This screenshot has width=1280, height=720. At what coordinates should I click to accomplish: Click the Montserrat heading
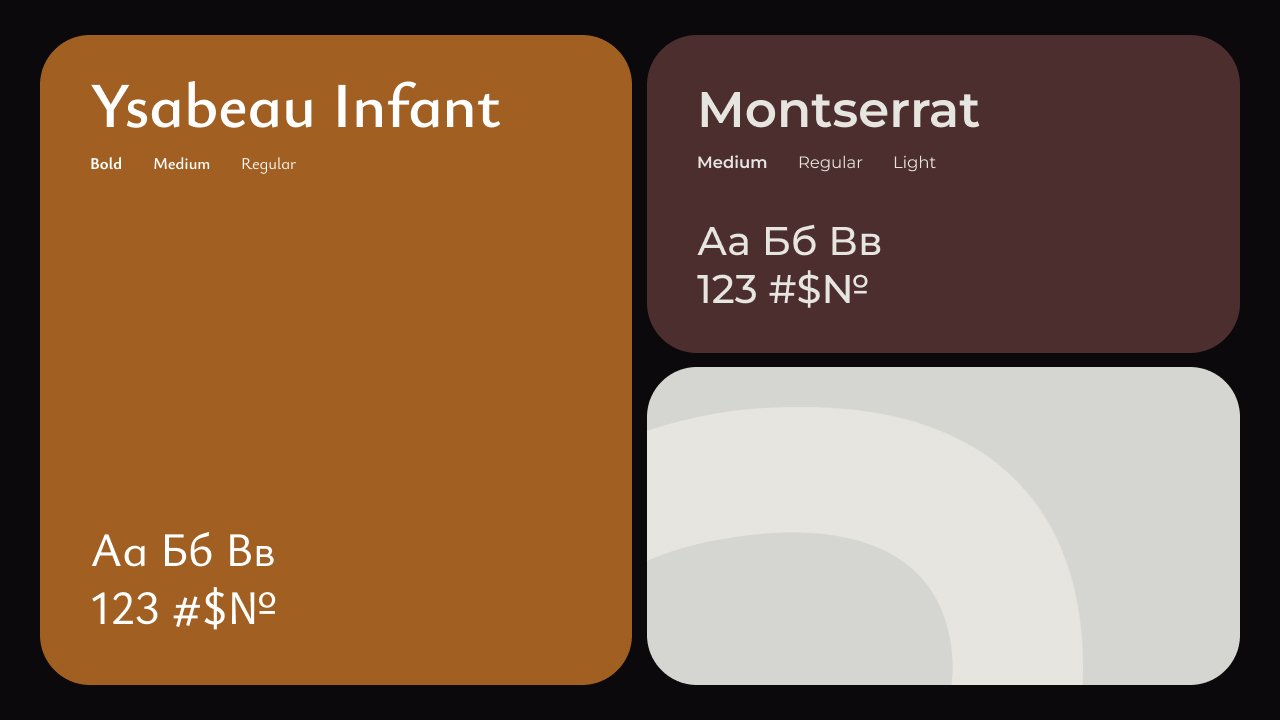click(x=838, y=109)
